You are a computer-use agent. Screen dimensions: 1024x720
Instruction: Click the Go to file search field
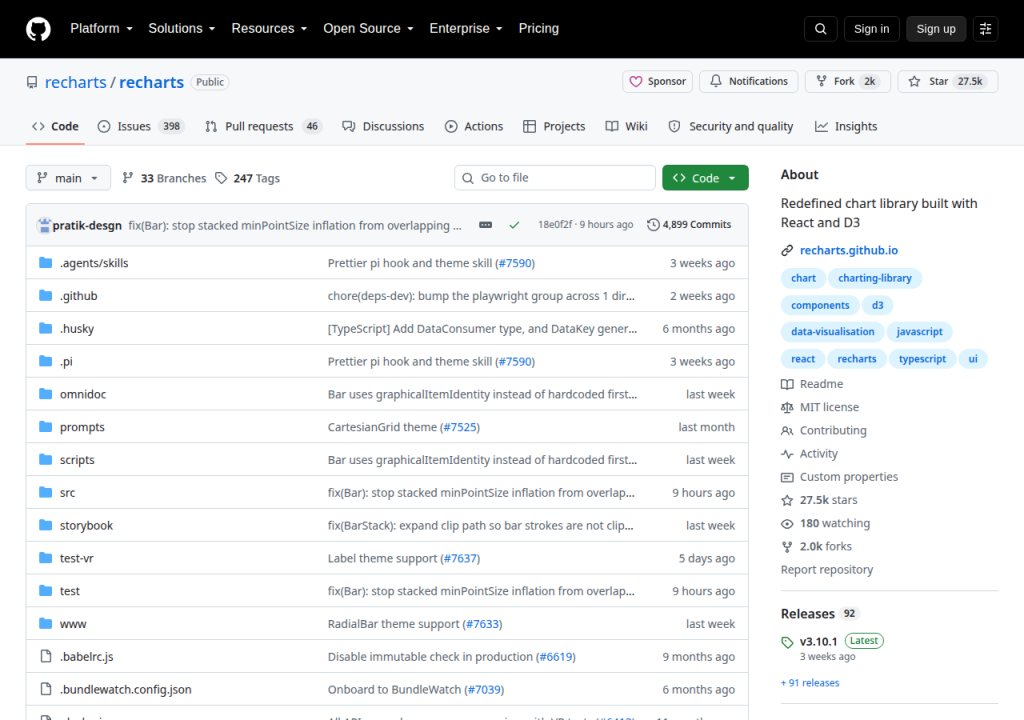[554, 178]
